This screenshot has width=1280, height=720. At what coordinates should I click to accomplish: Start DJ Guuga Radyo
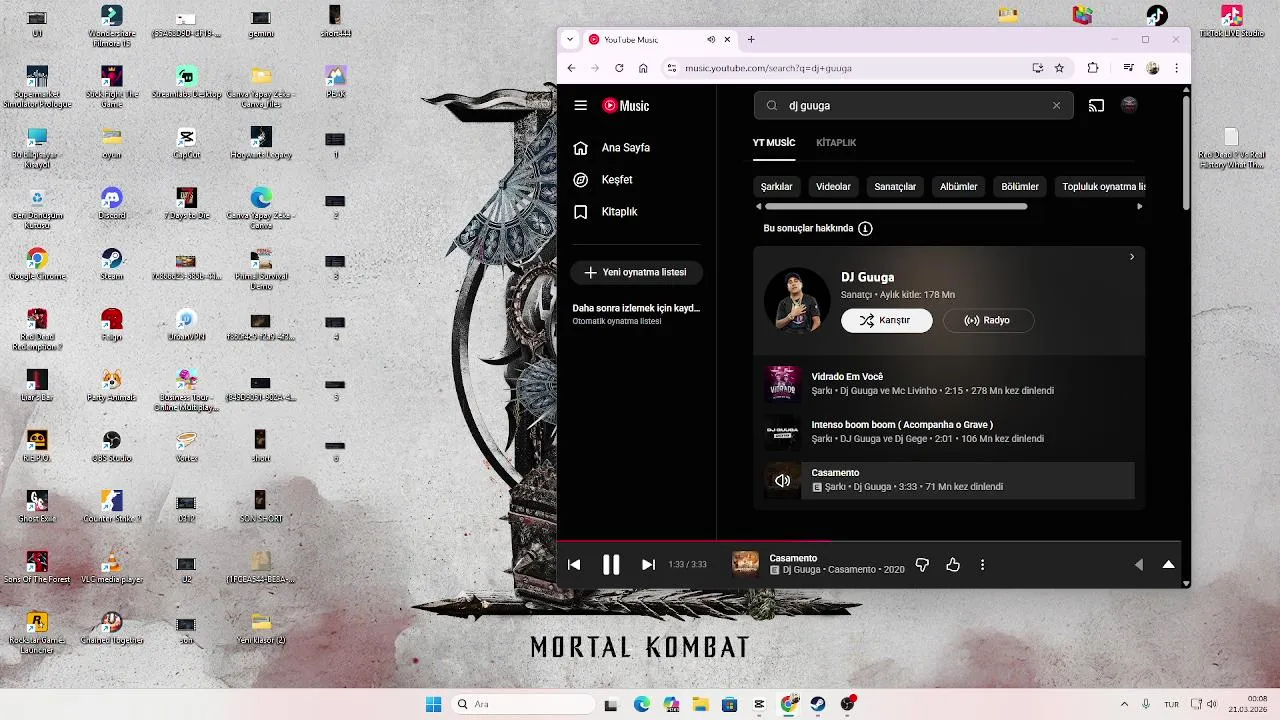(x=988, y=321)
